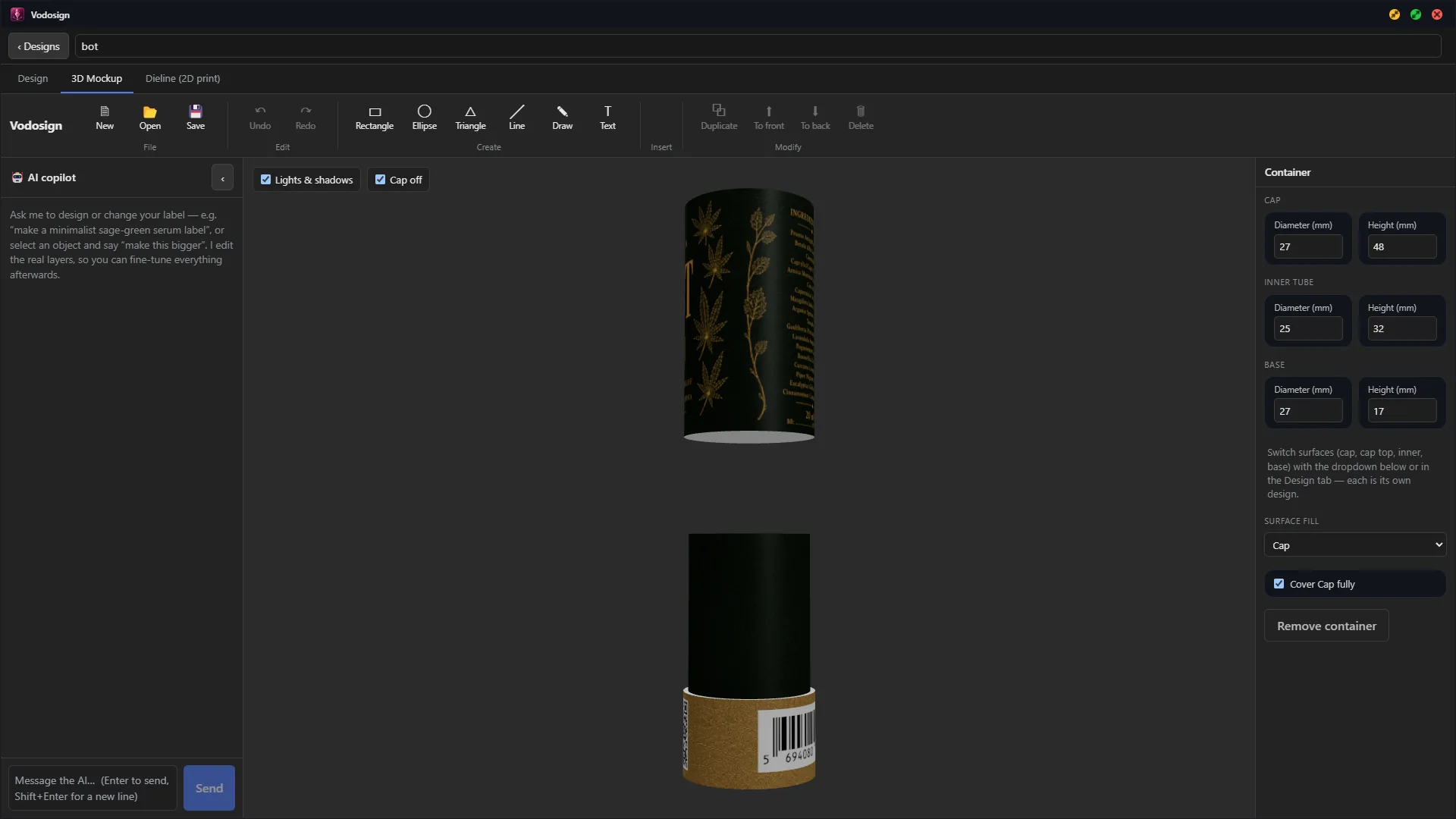Switch to the Design tab
Image resolution: width=1456 pixels, height=819 pixels.
click(x=33, y=79)
